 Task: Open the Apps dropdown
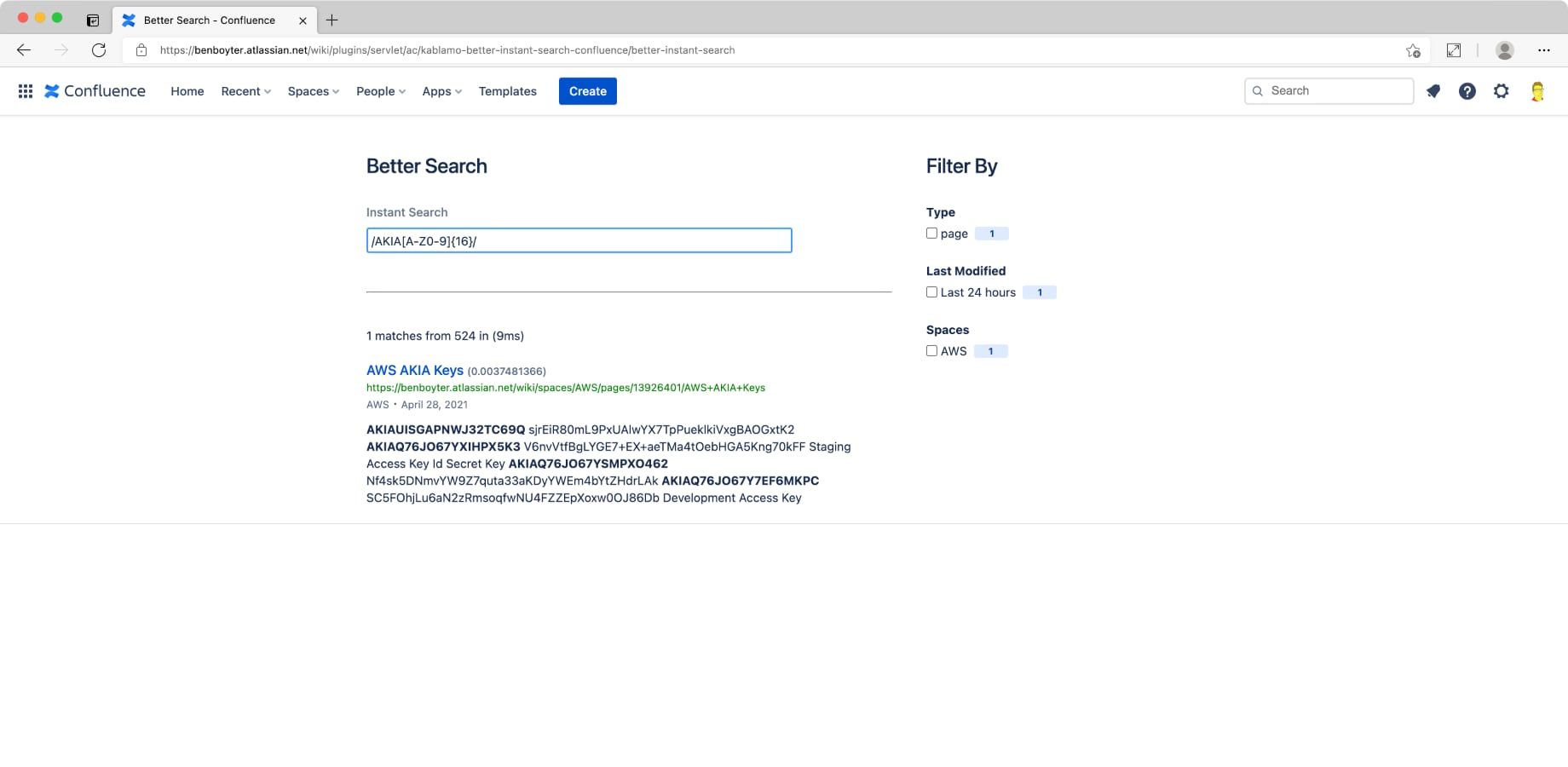[441, 91]
